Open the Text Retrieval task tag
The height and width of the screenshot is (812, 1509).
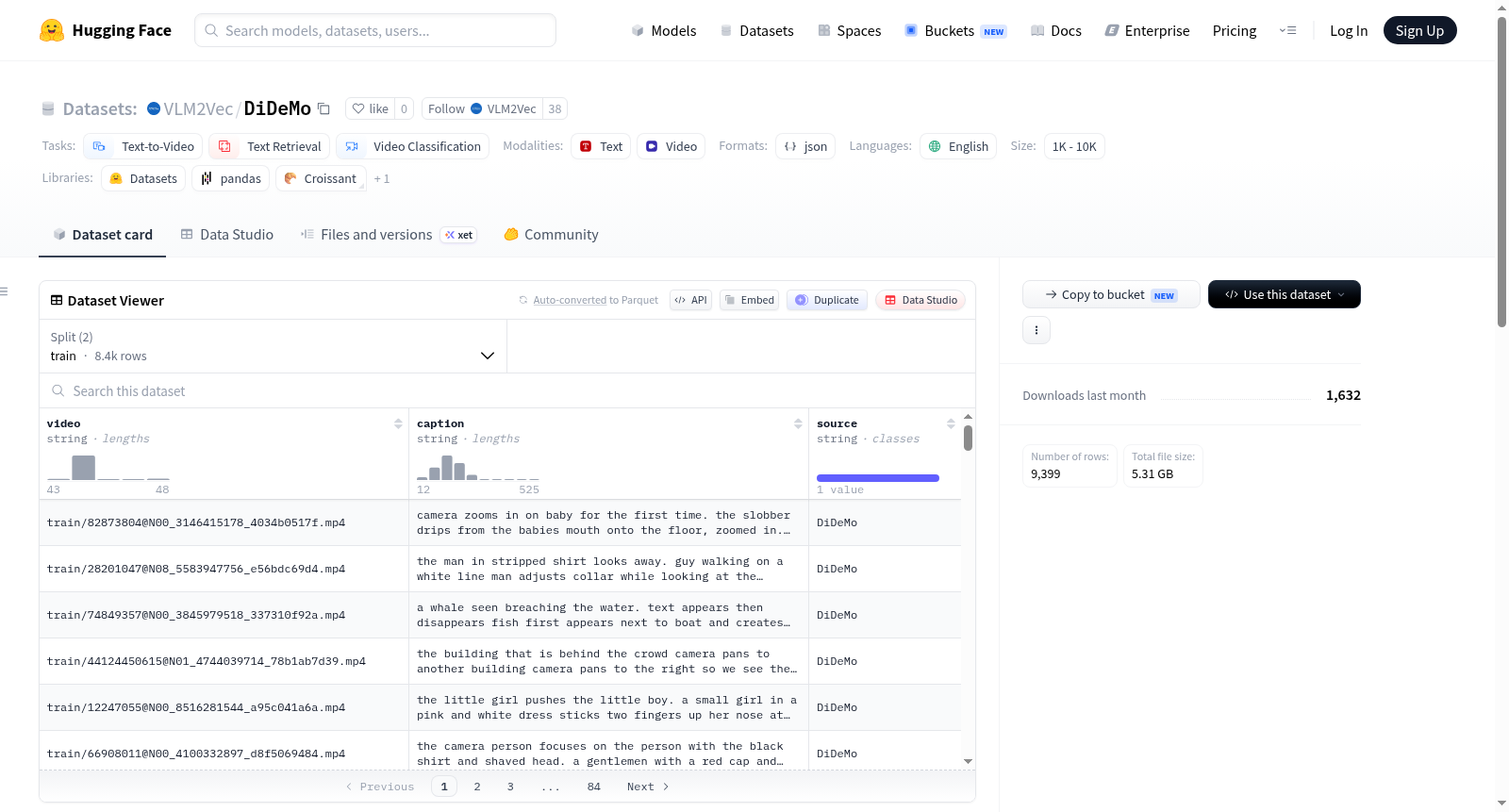coord(269,146)
